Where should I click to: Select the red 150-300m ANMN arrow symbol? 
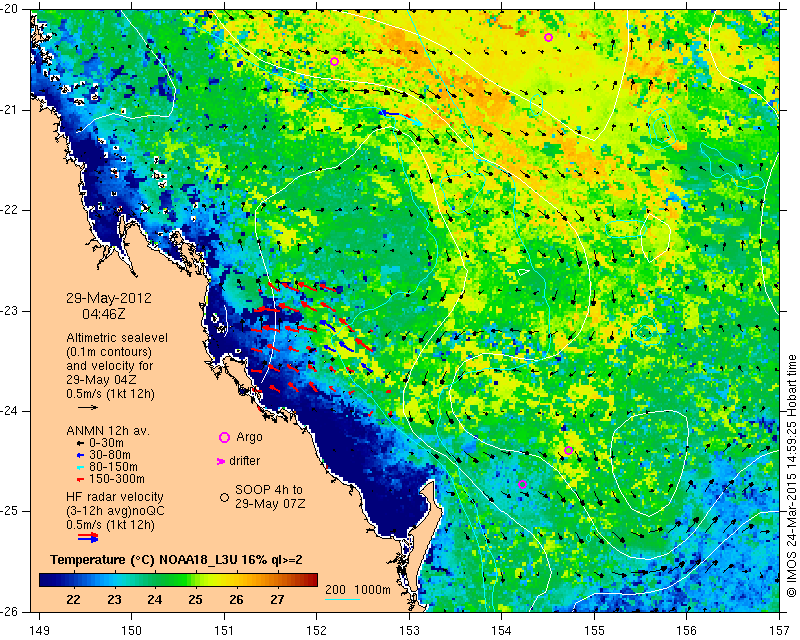pyautogui.click(x=80, y=479)
